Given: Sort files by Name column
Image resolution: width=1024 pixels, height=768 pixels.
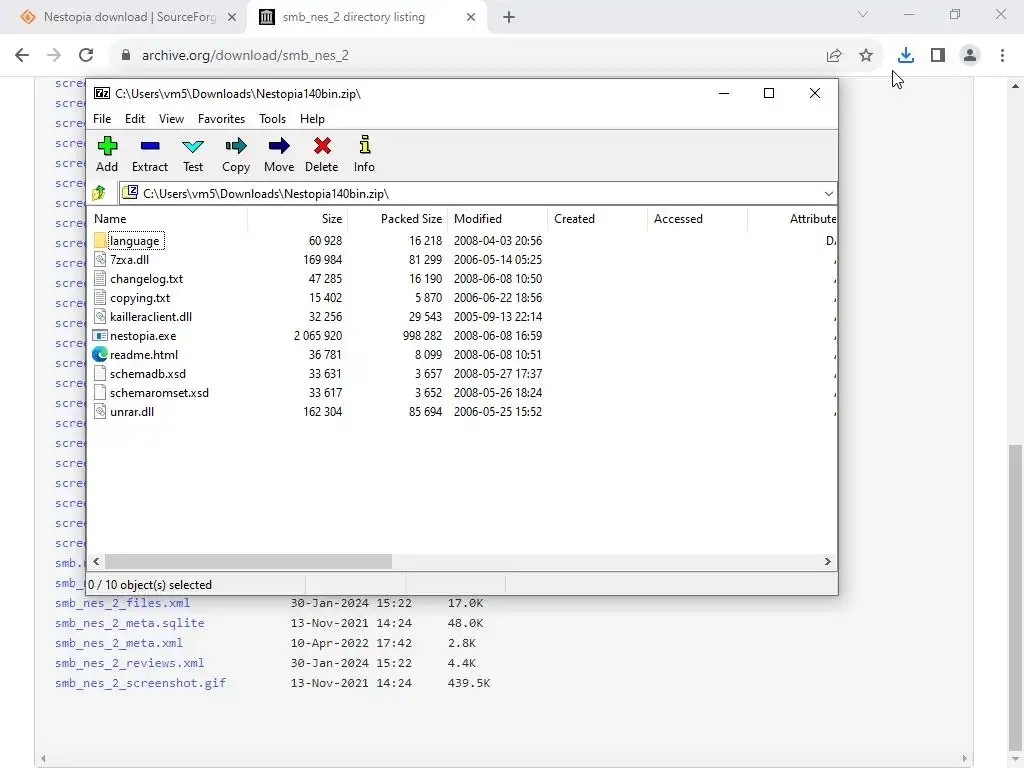Looking at the screenshot, I should pyautogui.click(x=168, y=219).
